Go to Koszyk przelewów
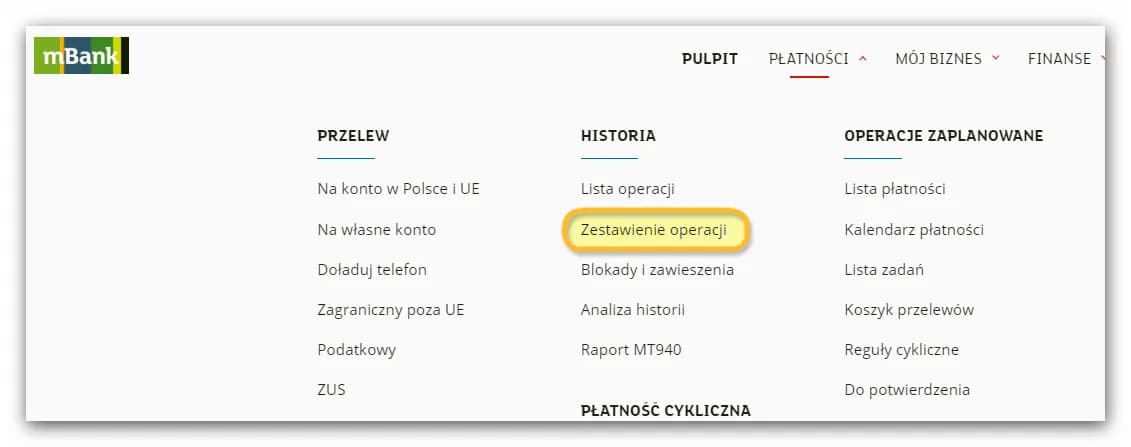Viewport: 1131px width, 447px height. (x=909, y=310)
